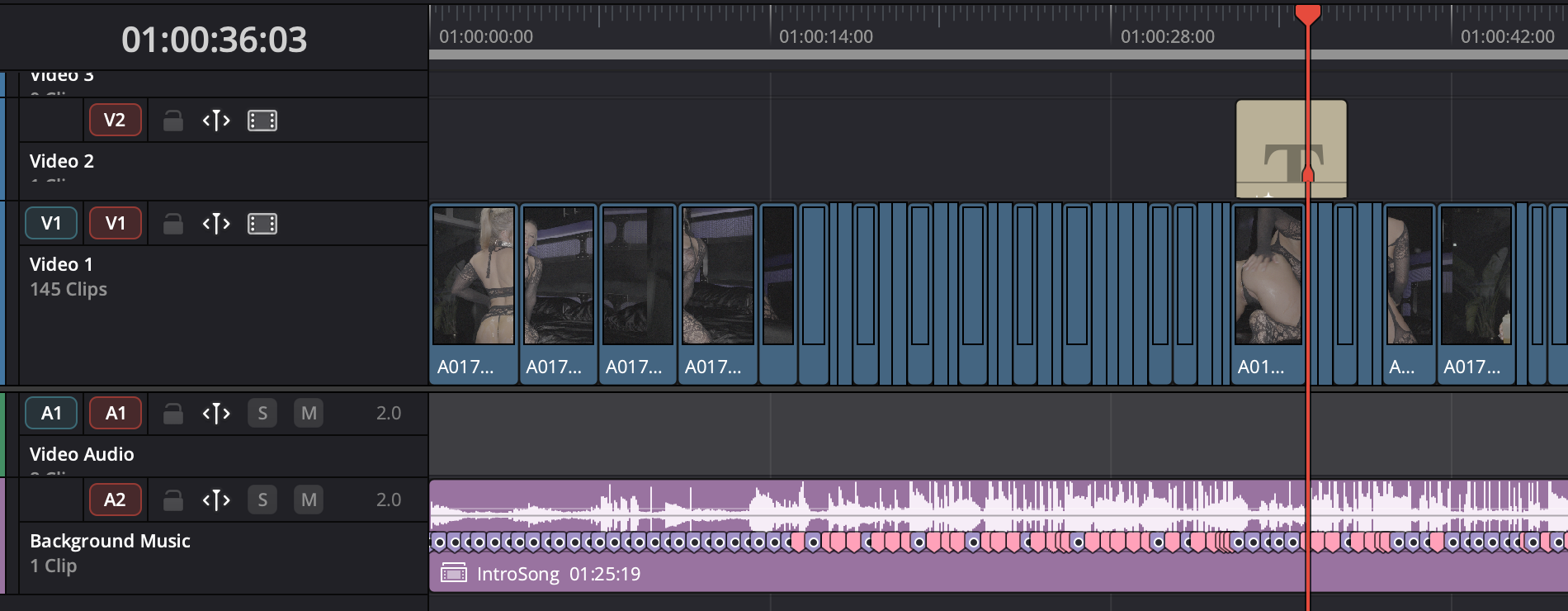Select the A1 destination track button

pyautogui.click(x=116, y=413)
